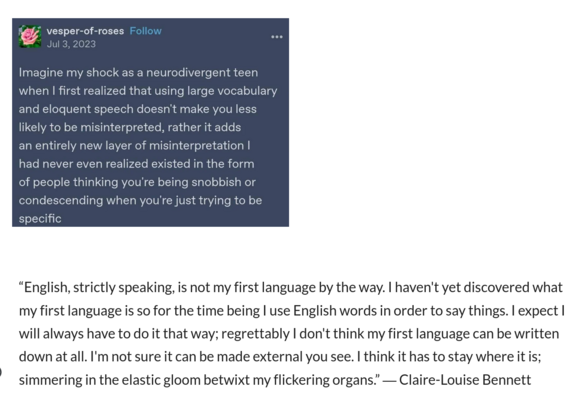Click the line starting 'Imagine my shock'

point(138,72)
